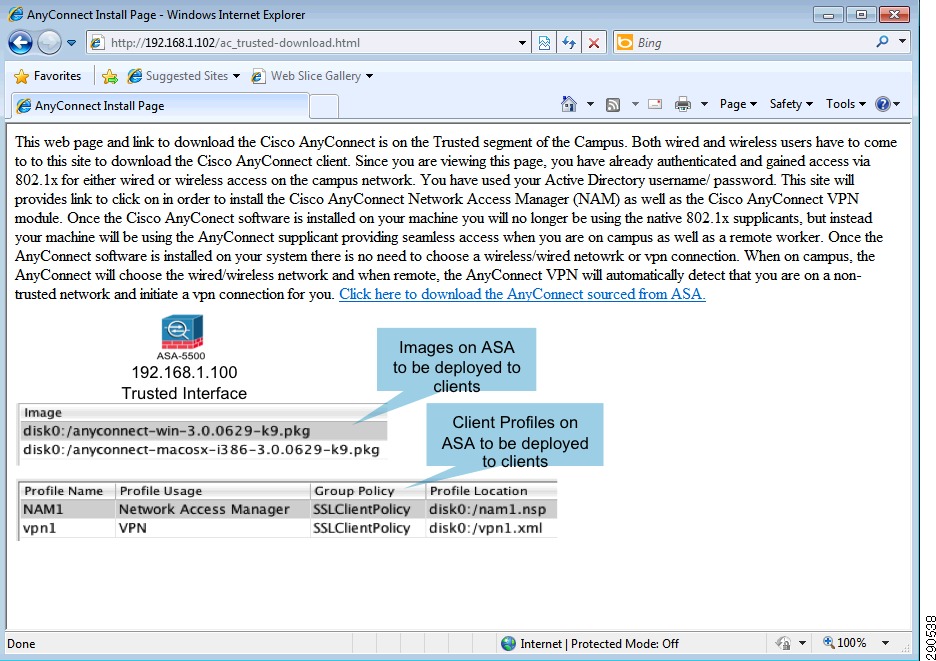Open the recent pages dropdown arrow

click(x=71, y=43)
